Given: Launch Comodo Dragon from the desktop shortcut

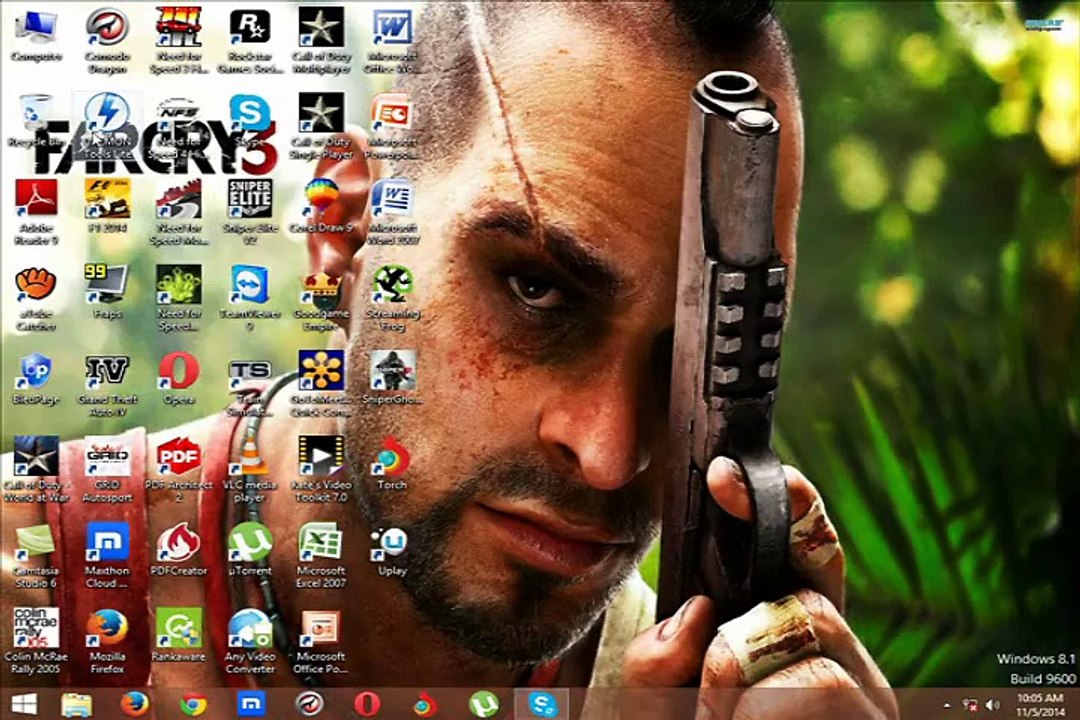Looking at the screenshot, I should (x=107, y=40).
